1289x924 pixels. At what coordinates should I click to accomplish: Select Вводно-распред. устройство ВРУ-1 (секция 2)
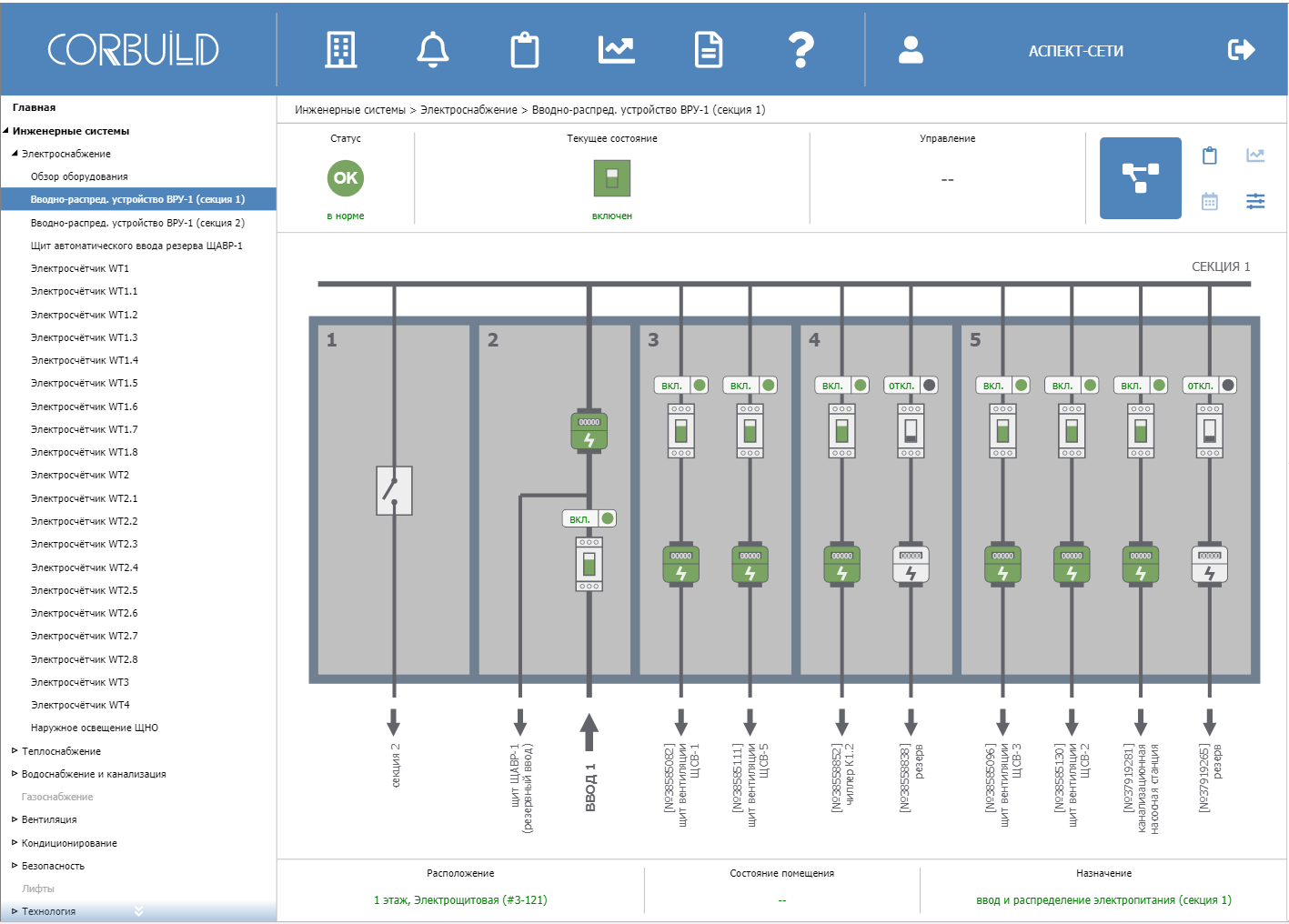[137, 223]
